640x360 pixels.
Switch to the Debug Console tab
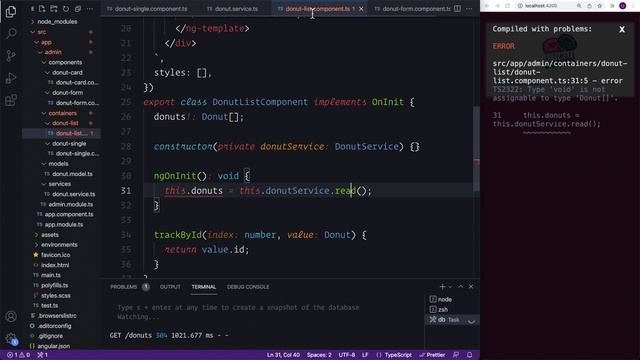tap(248, 287)
